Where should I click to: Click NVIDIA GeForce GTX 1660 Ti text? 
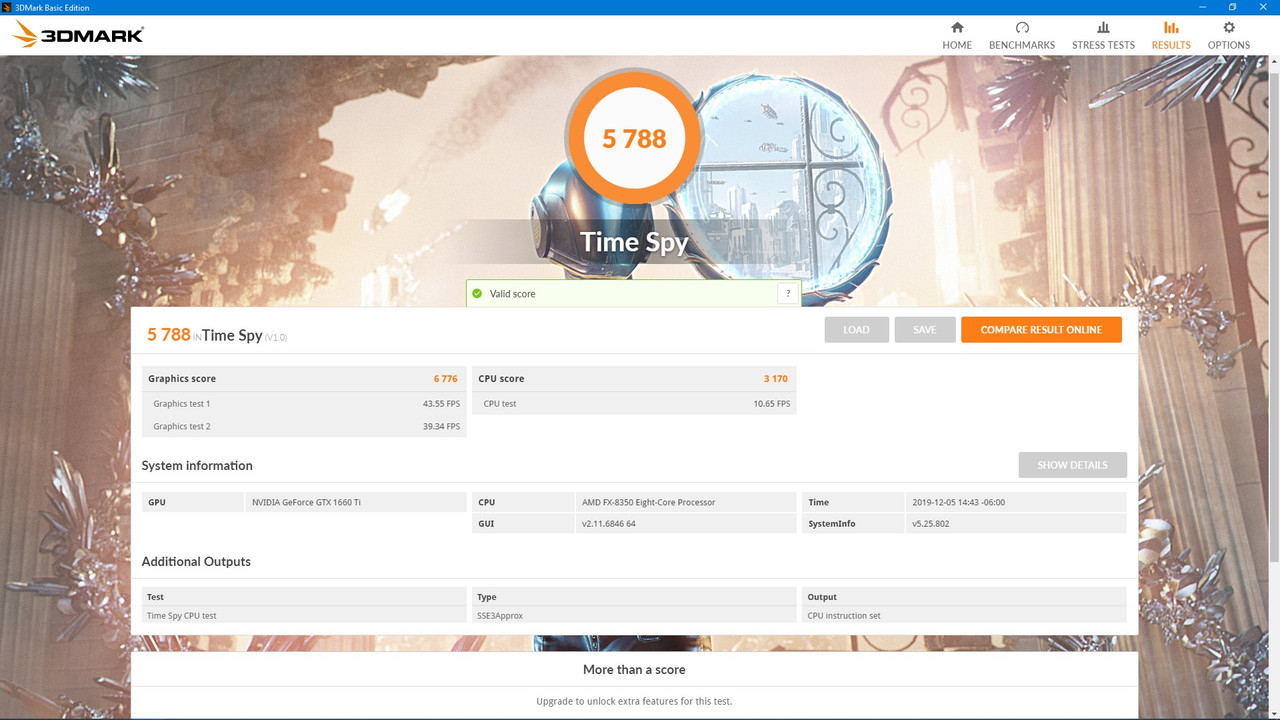click(x=306, y=502)
